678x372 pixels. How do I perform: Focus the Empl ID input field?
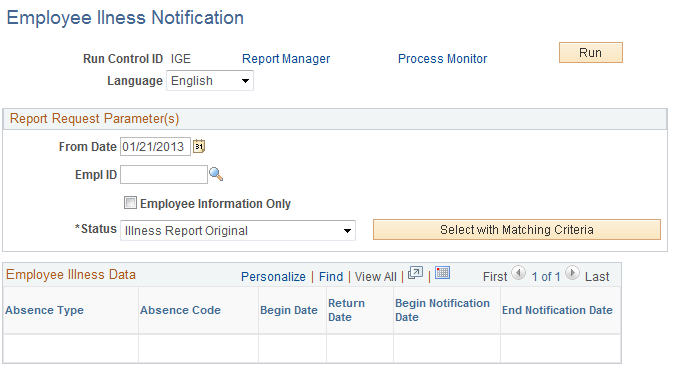[164, 174]
